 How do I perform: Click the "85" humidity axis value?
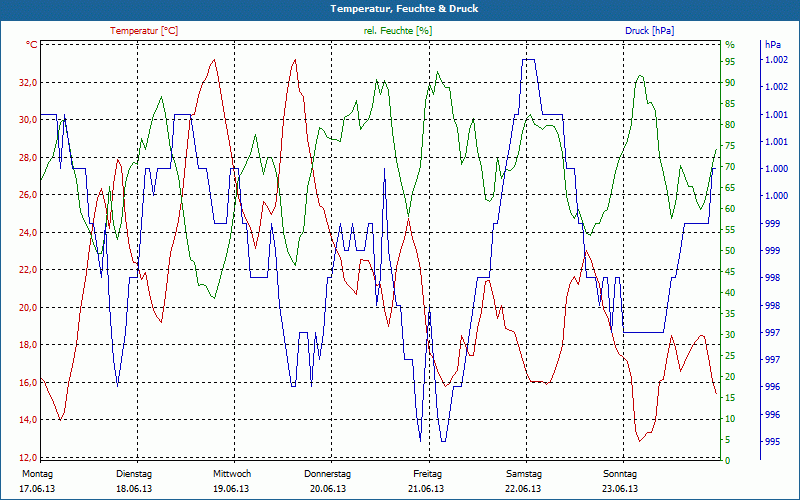730,104
